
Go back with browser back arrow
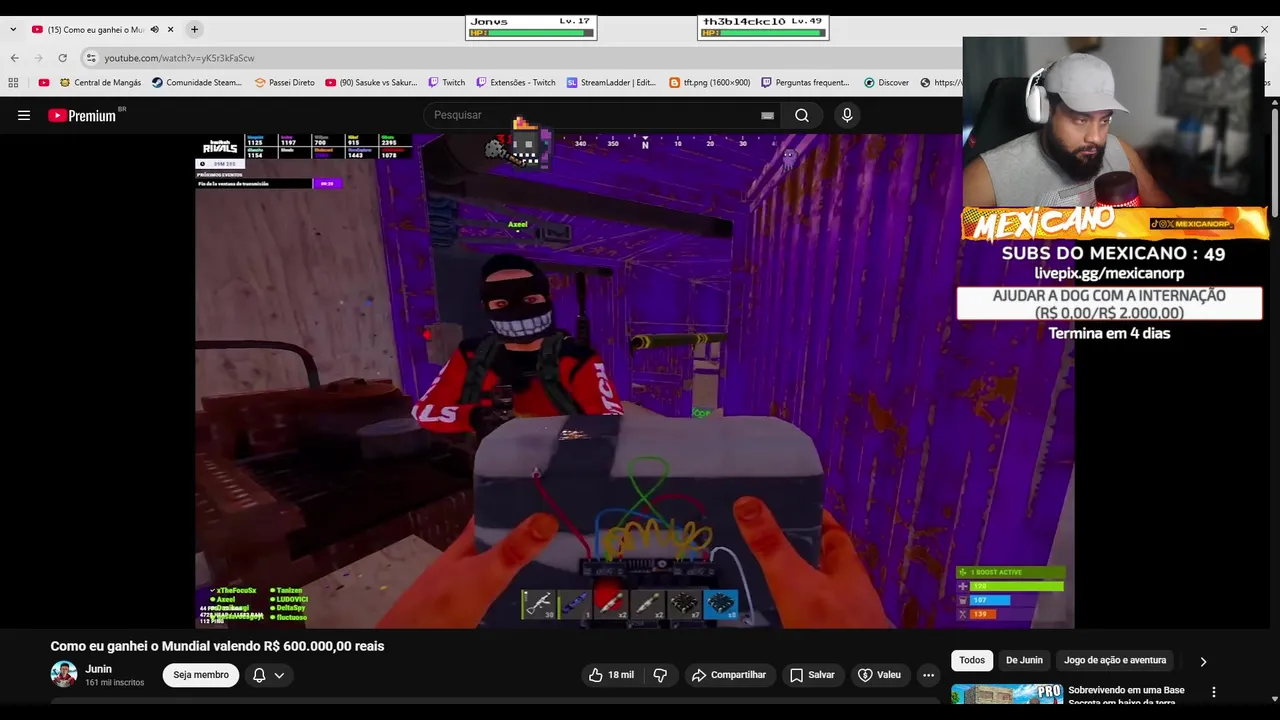pos(14,58)
